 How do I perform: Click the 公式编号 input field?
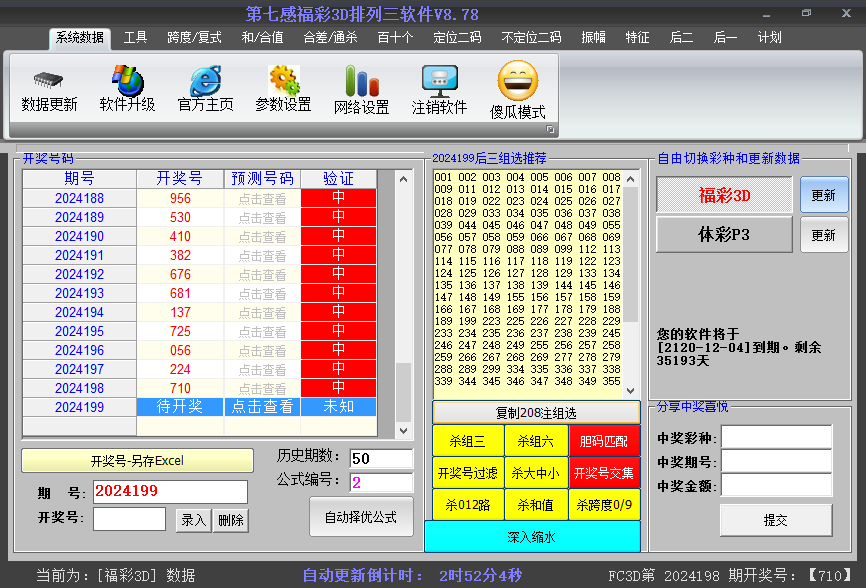coord(381,483)
